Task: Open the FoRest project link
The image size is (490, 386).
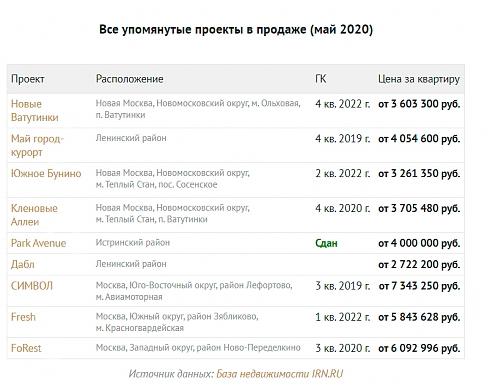Action: pos(26,348)
